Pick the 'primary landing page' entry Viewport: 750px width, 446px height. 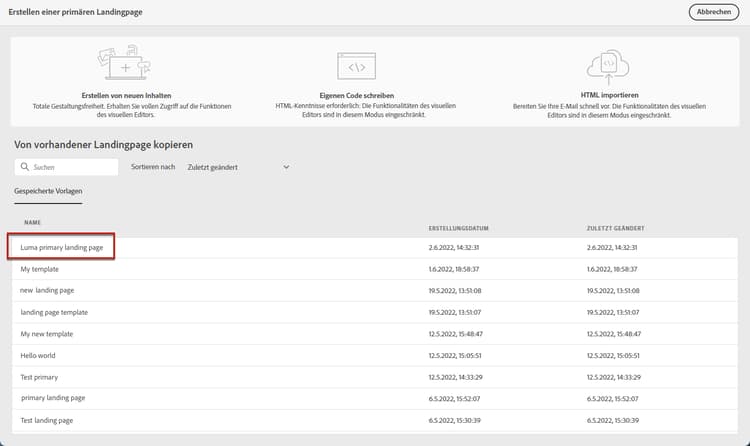pos(53,398)
